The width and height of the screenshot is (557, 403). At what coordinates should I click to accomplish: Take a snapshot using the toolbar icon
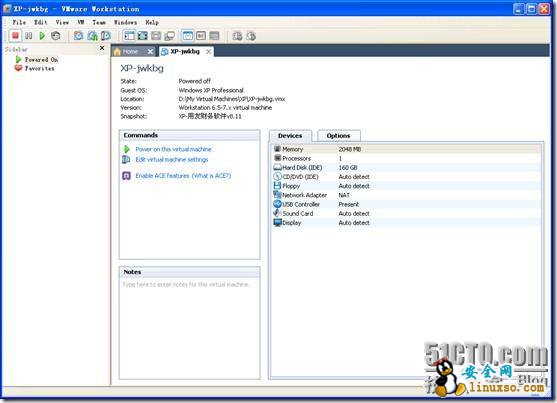[x=78, y=36]
